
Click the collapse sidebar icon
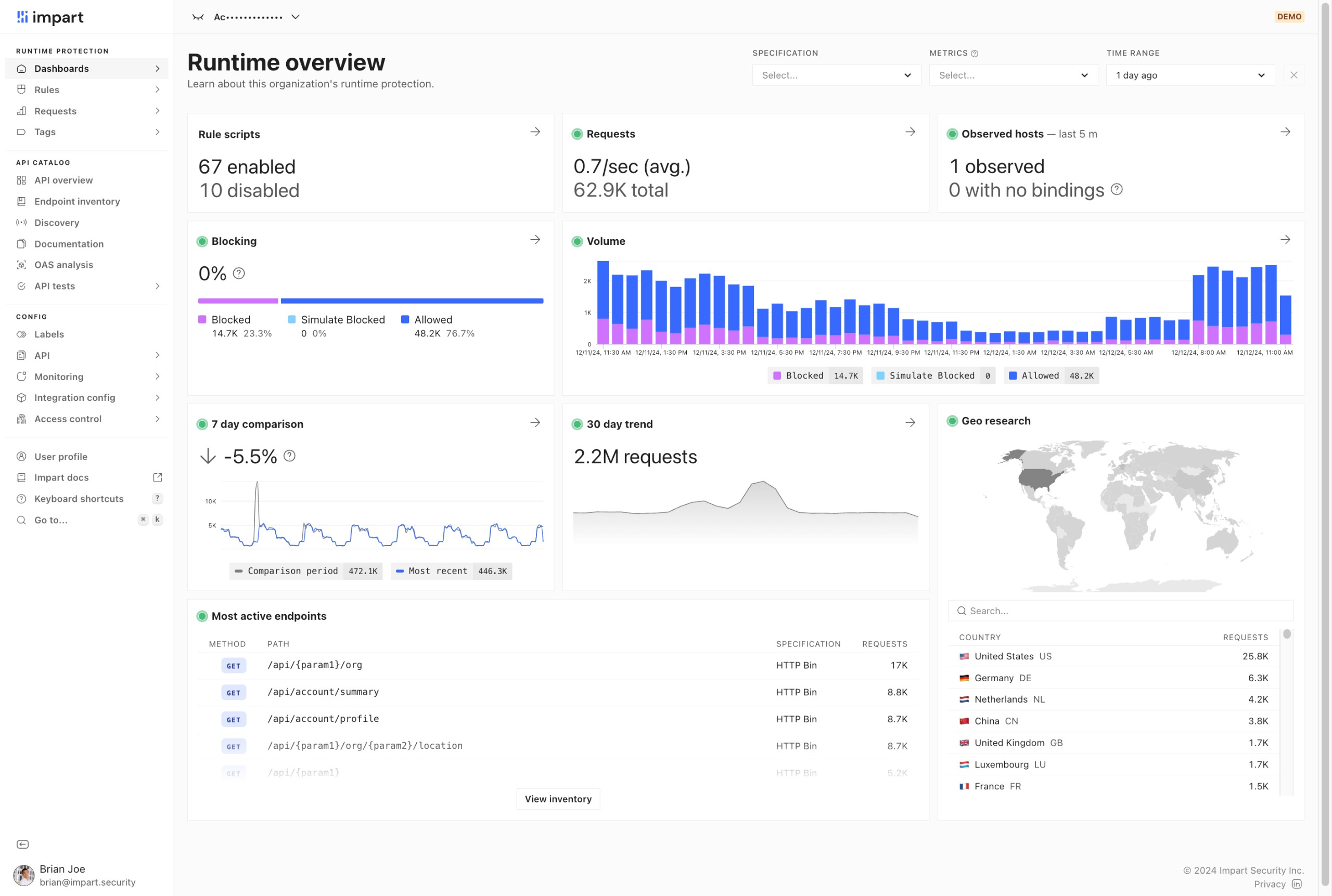point(22,844)
